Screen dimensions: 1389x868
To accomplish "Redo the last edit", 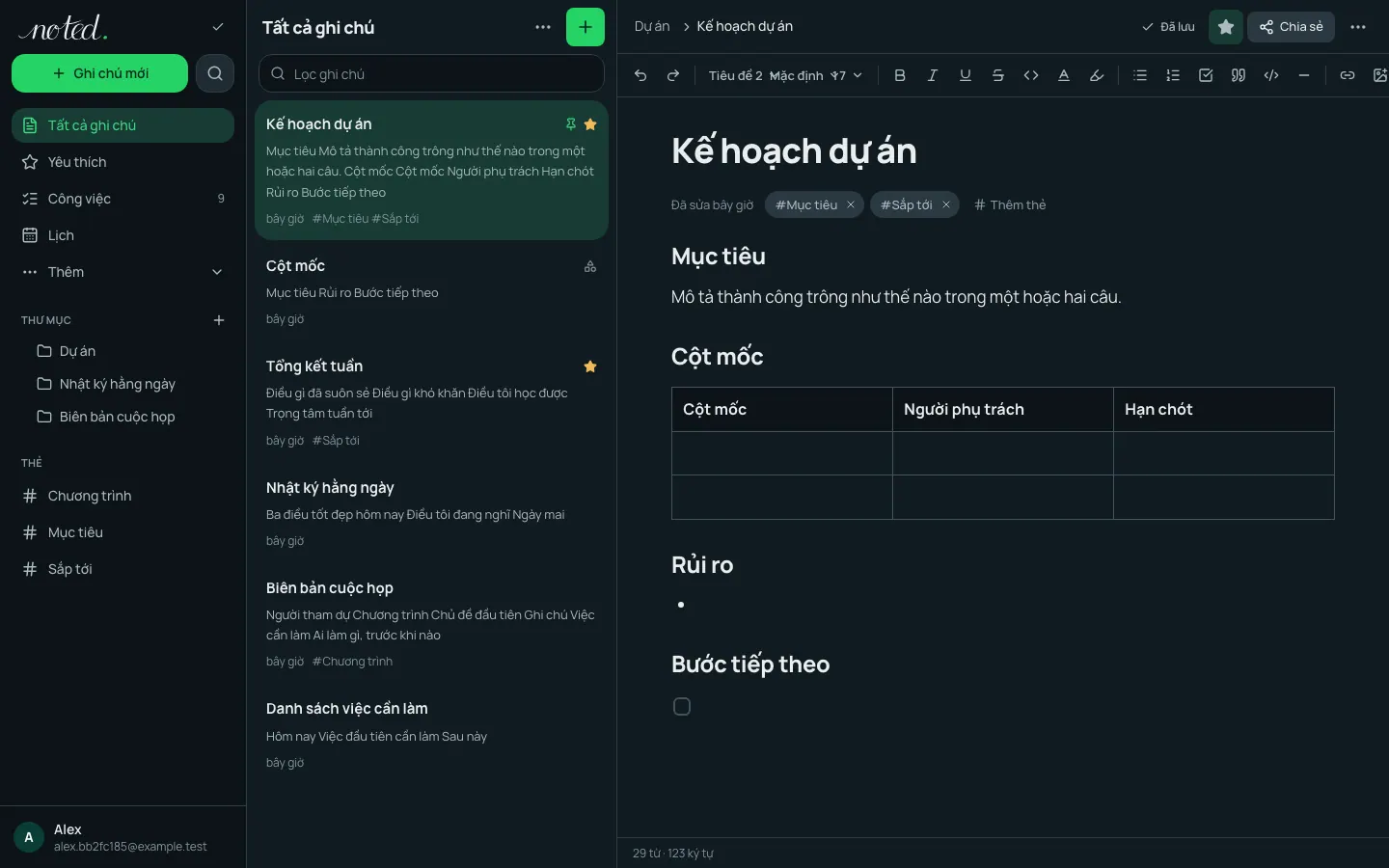I will tap(673, 75).
